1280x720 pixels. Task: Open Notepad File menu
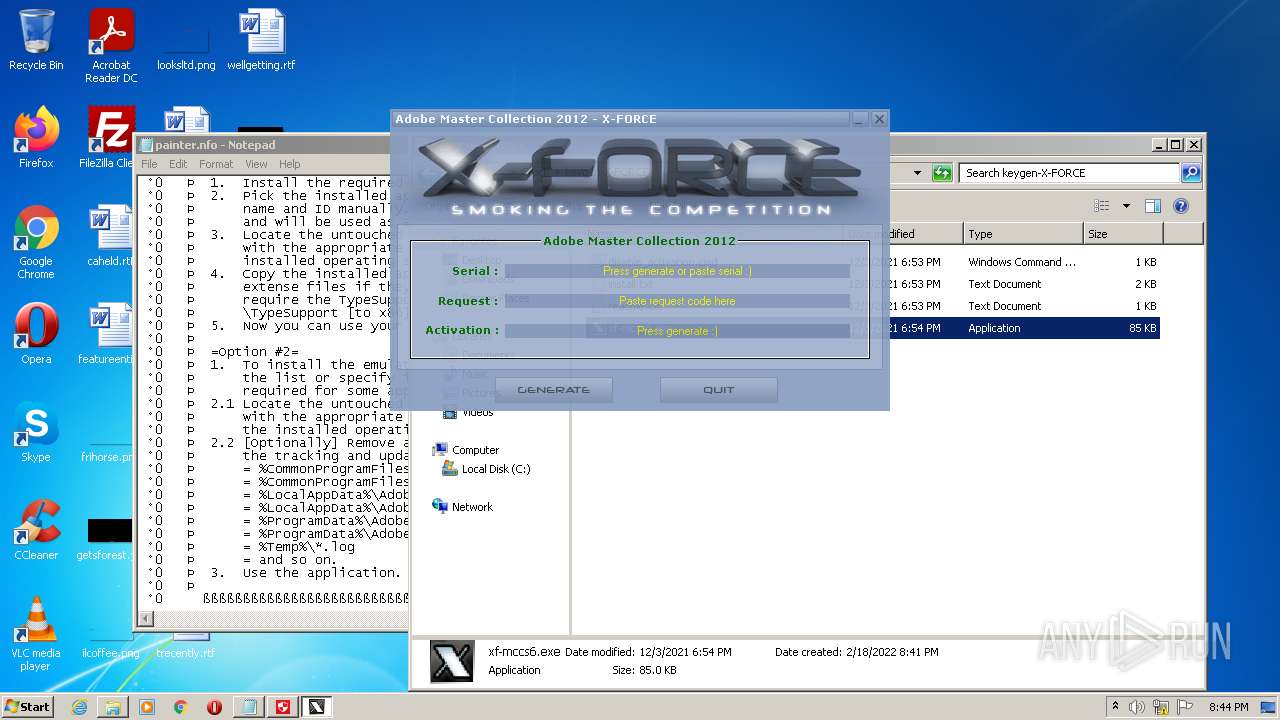pyautogui.click(x=149, y=164)
